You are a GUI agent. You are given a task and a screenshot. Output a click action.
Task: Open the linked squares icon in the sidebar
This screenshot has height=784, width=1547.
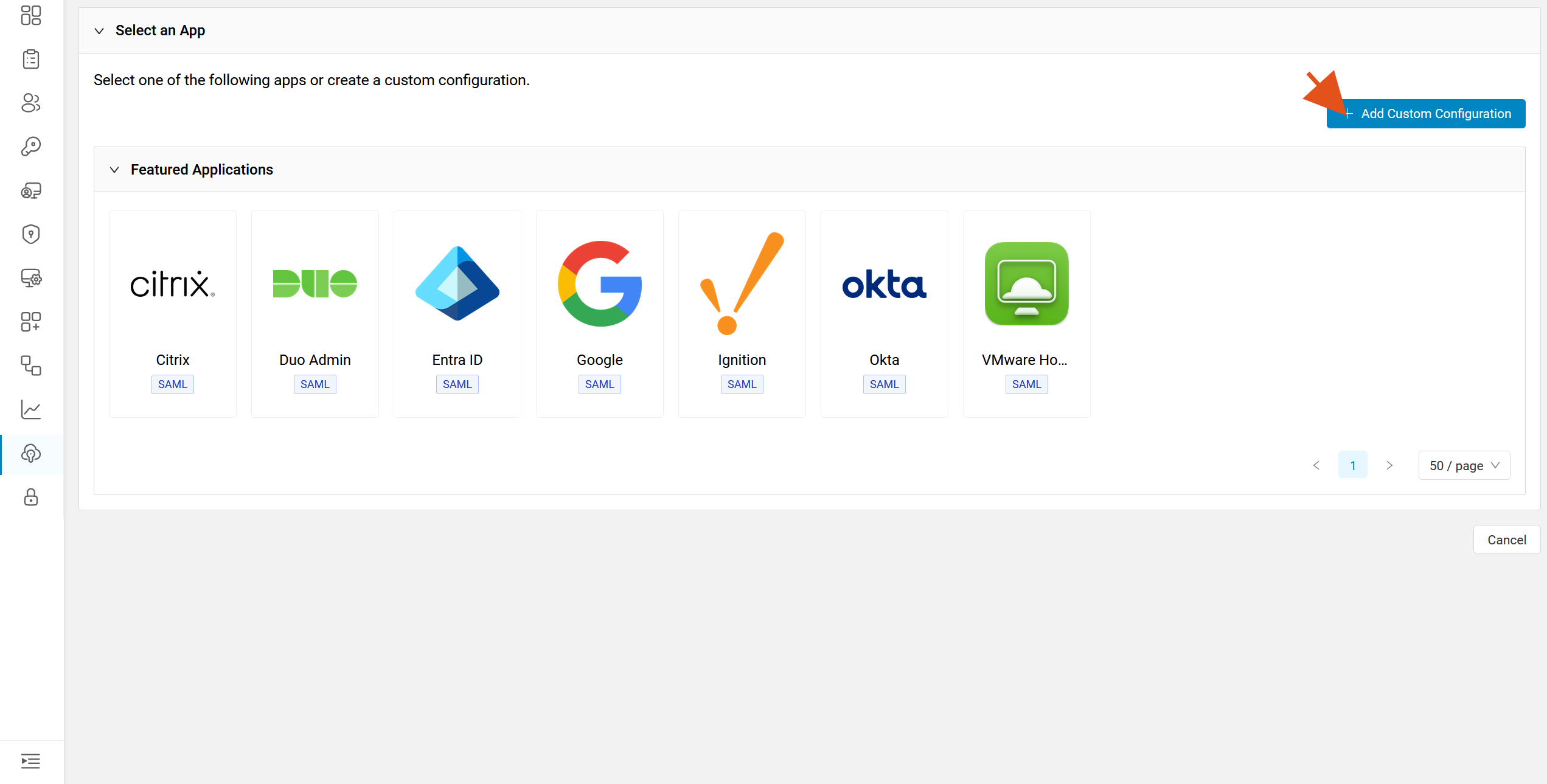point(31,366)
